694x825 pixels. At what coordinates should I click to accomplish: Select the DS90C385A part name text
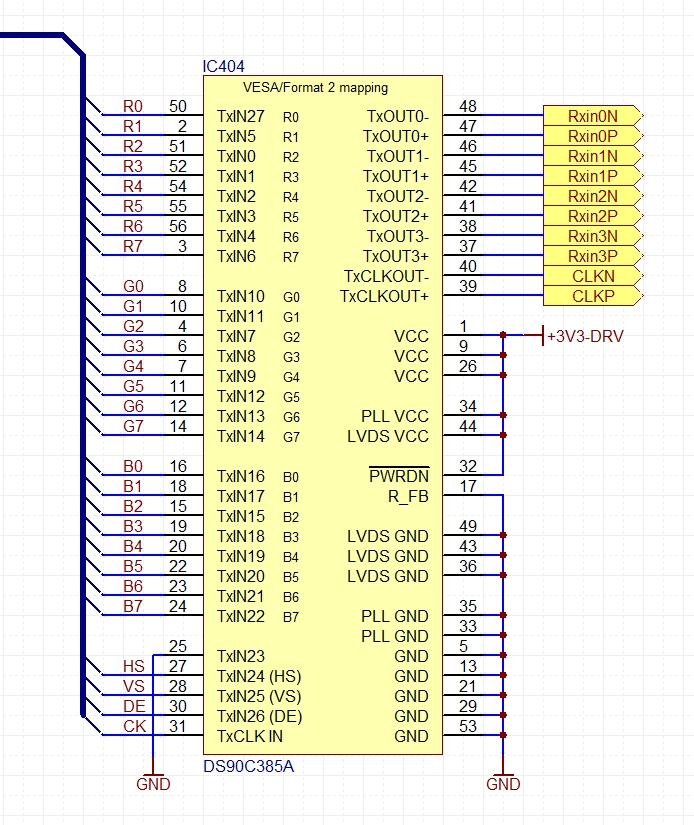248,766
